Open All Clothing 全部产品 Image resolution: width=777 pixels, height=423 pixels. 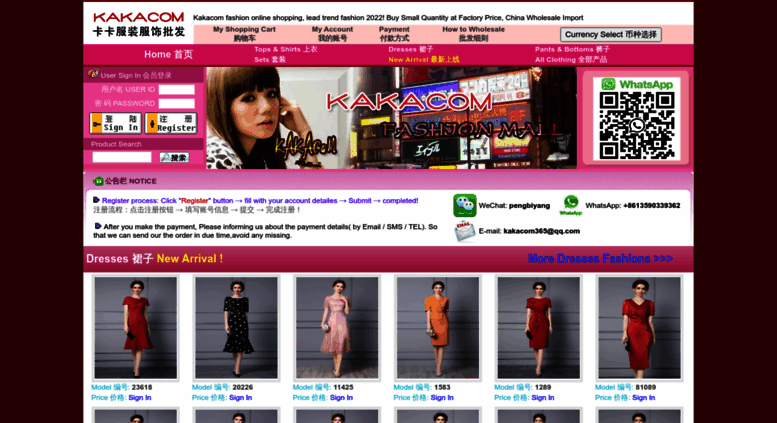click(571, 59)
